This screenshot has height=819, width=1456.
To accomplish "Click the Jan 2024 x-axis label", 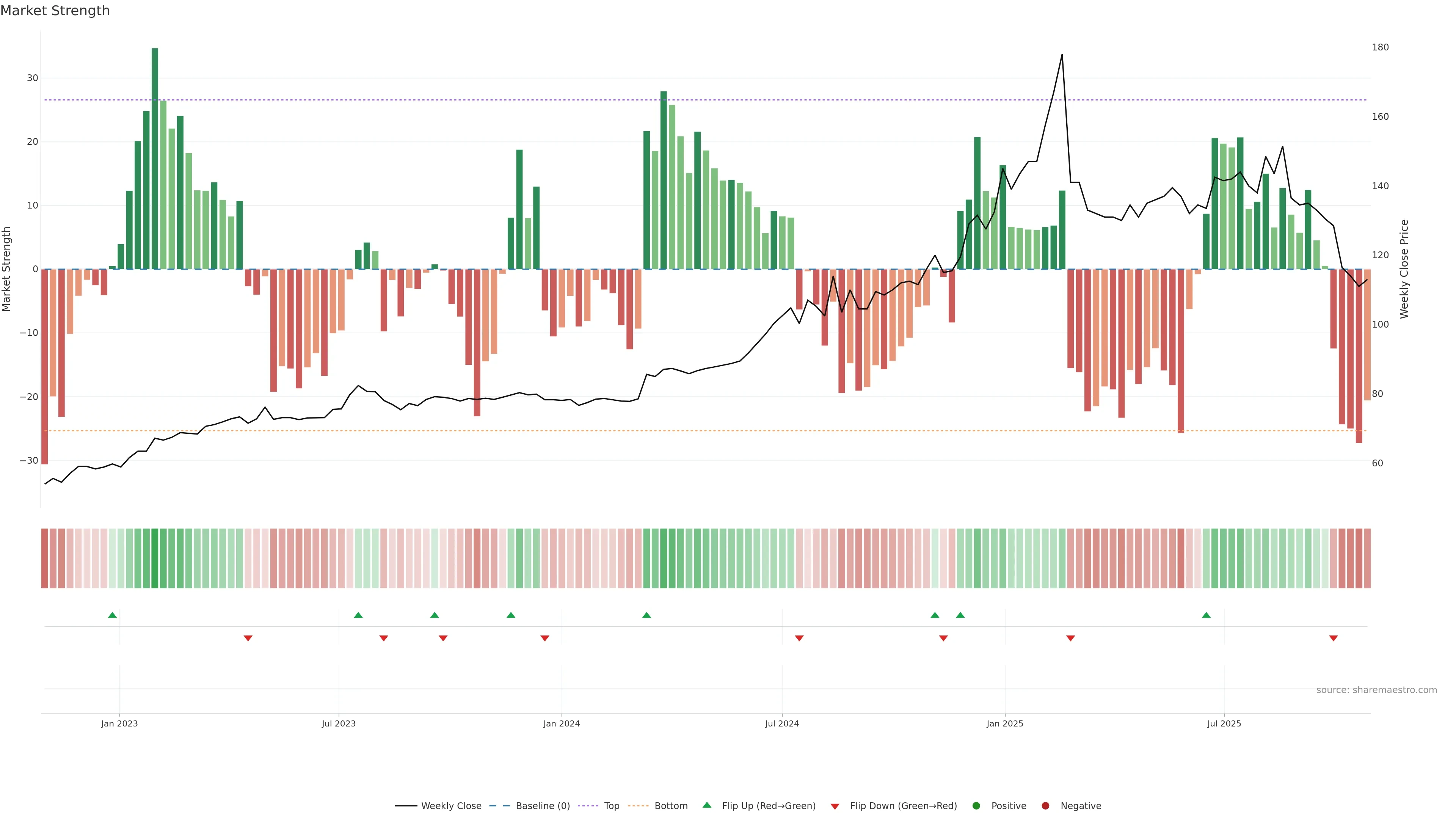I will click(x=561, y=723).
